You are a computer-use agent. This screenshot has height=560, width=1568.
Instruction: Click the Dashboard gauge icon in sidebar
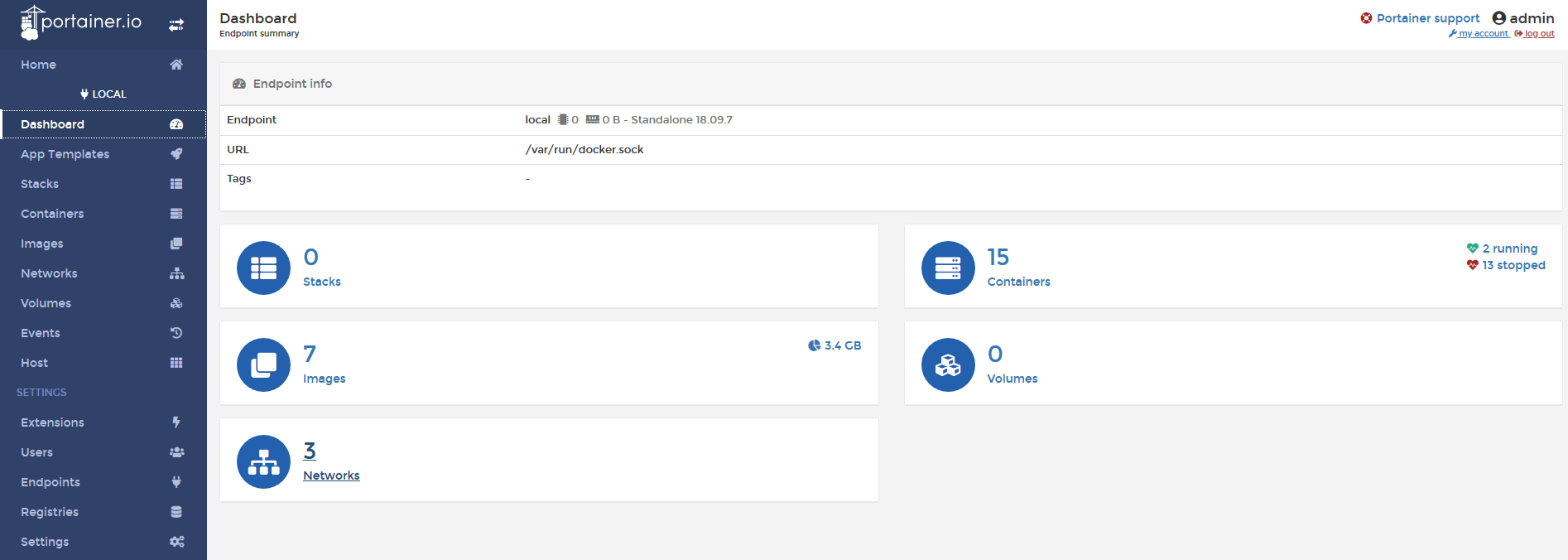(x=176, y=124)
